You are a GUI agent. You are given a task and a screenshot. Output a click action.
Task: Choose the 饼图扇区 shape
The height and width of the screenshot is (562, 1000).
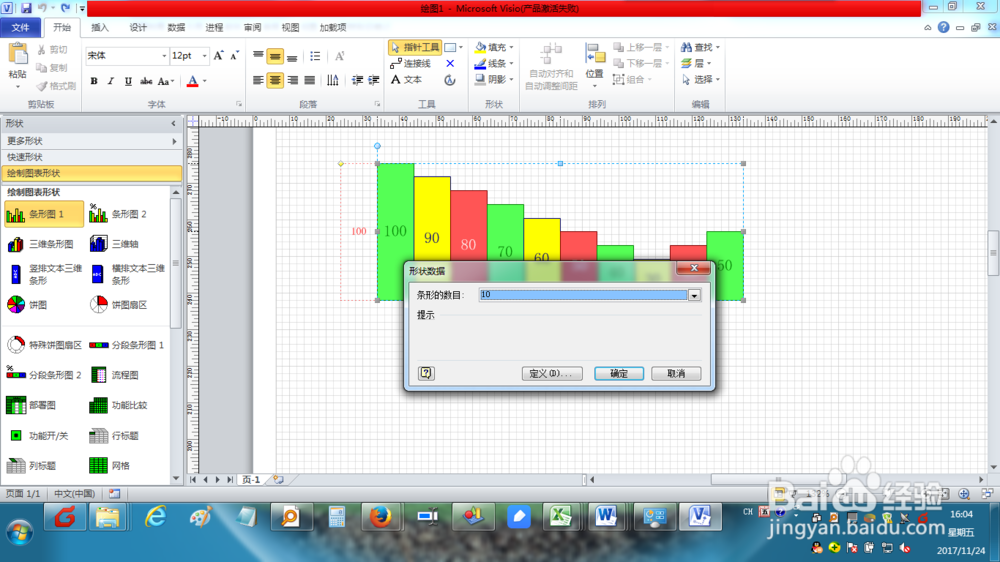[x=119, y=305]
